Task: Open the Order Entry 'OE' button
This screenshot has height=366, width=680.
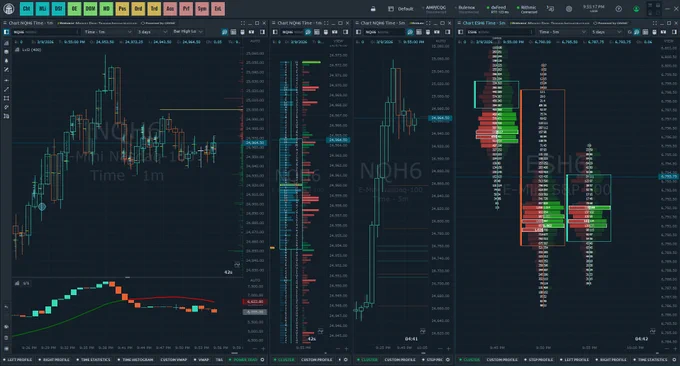Action: point(75,8)
